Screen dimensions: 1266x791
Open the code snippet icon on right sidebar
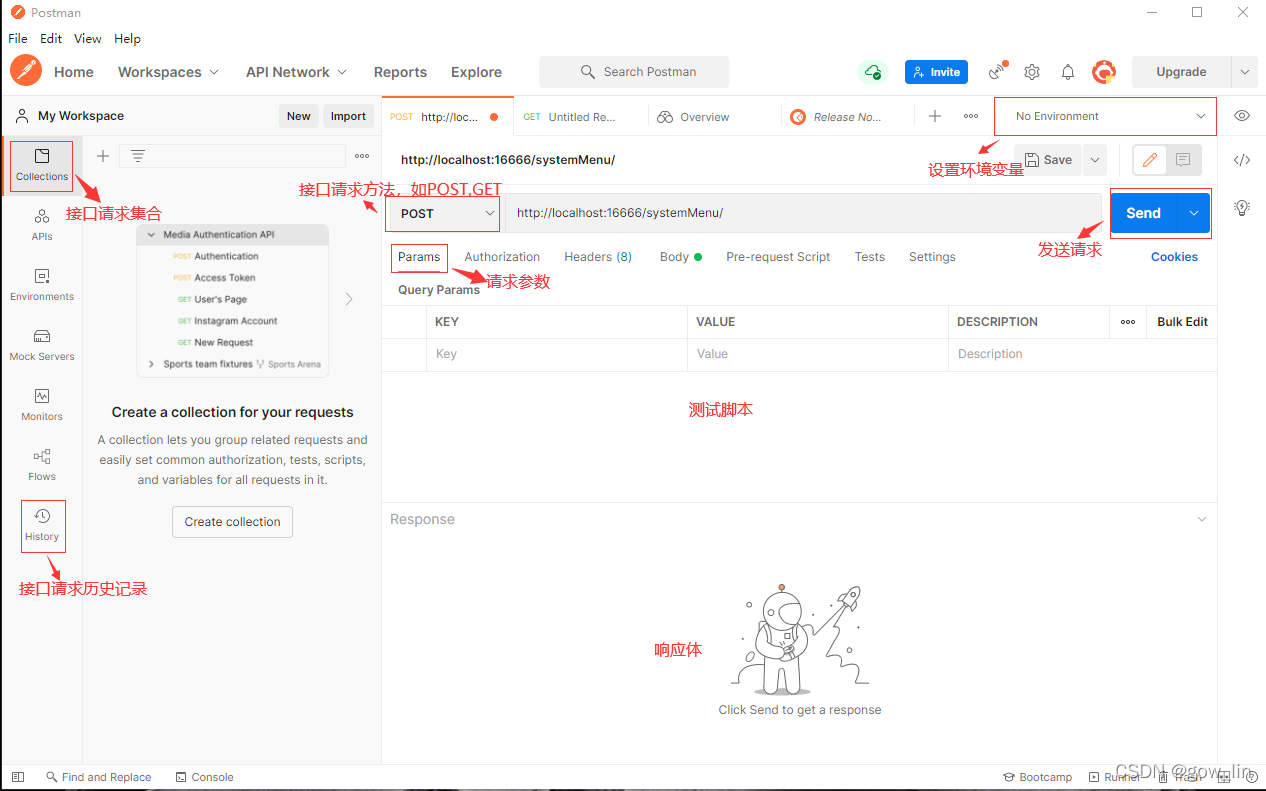1242,160
